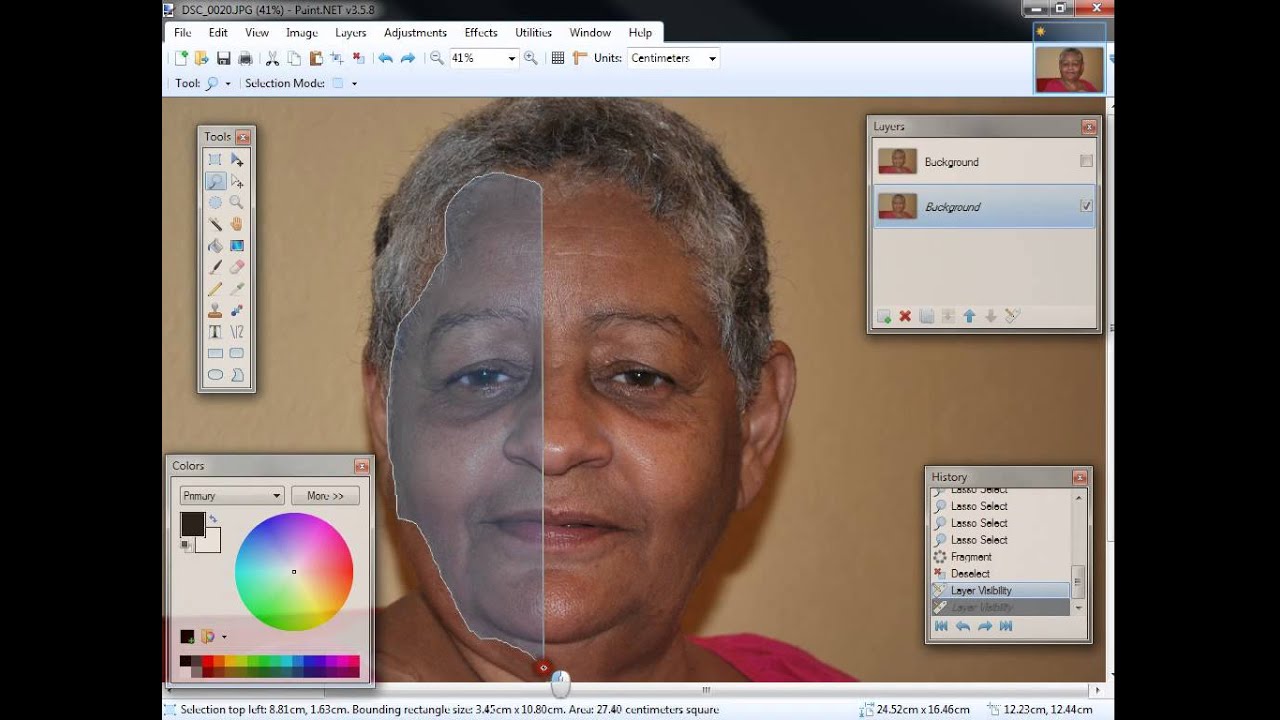Select the Rounded Rectangle tool

(237, 353)
